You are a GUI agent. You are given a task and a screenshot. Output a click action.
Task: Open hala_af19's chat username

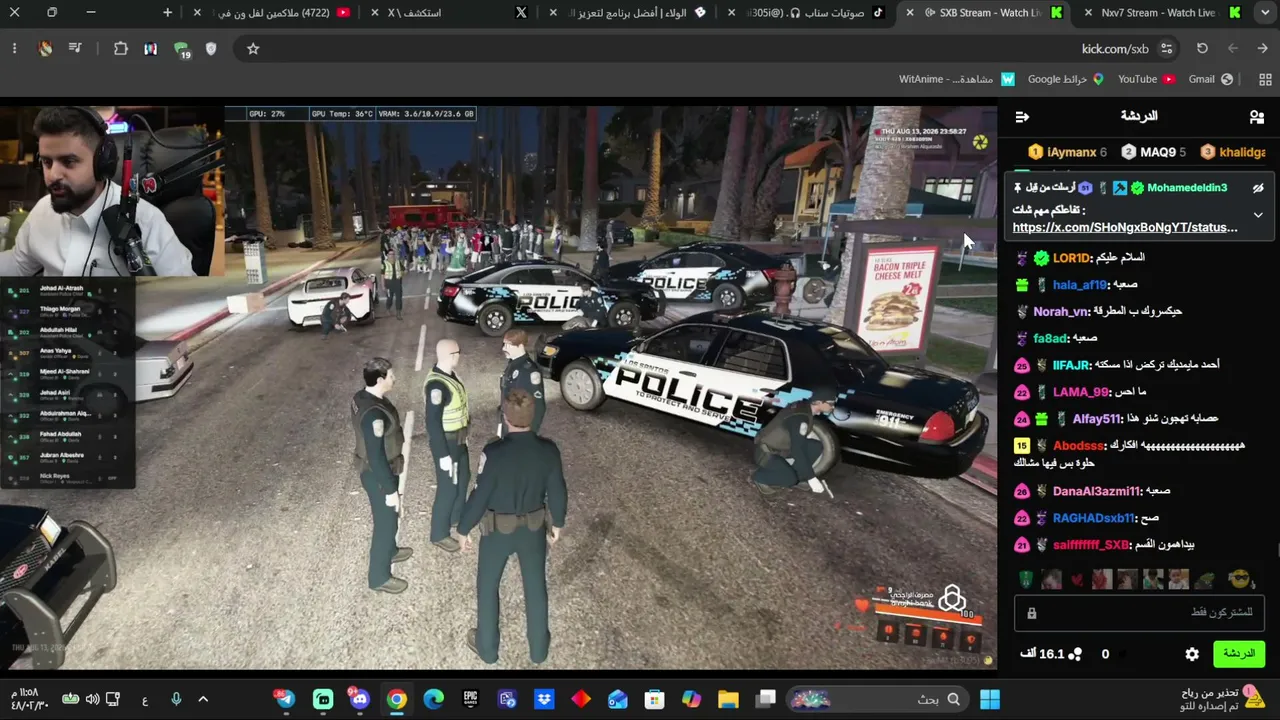pos(1080,285)
